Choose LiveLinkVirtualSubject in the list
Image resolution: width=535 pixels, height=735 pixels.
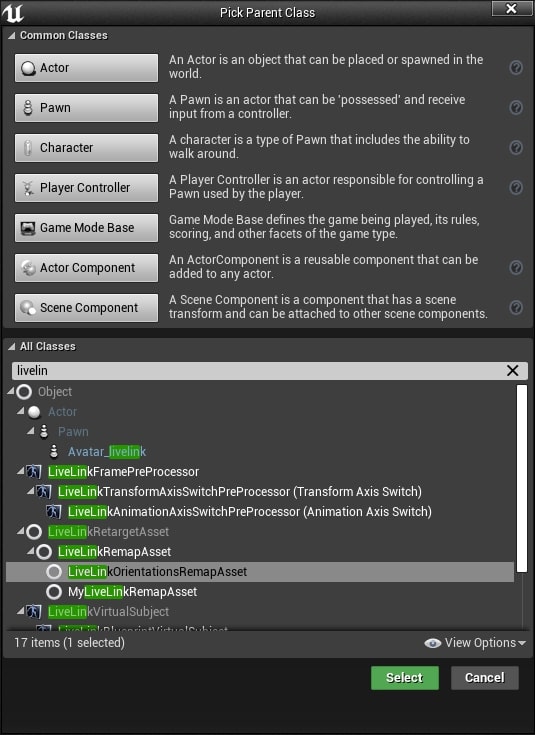point(108,611)
